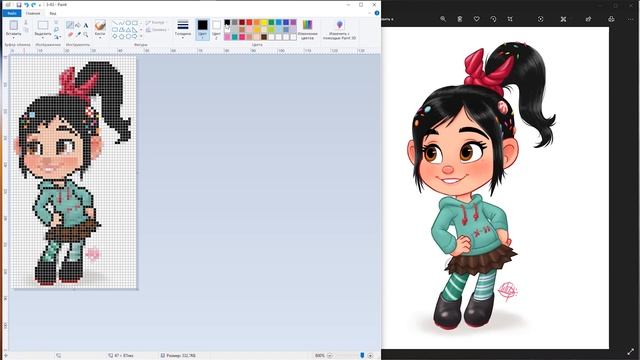Click the Vanellope image in Photos viewer
This screenshot has height=360, width=640.
495,188
